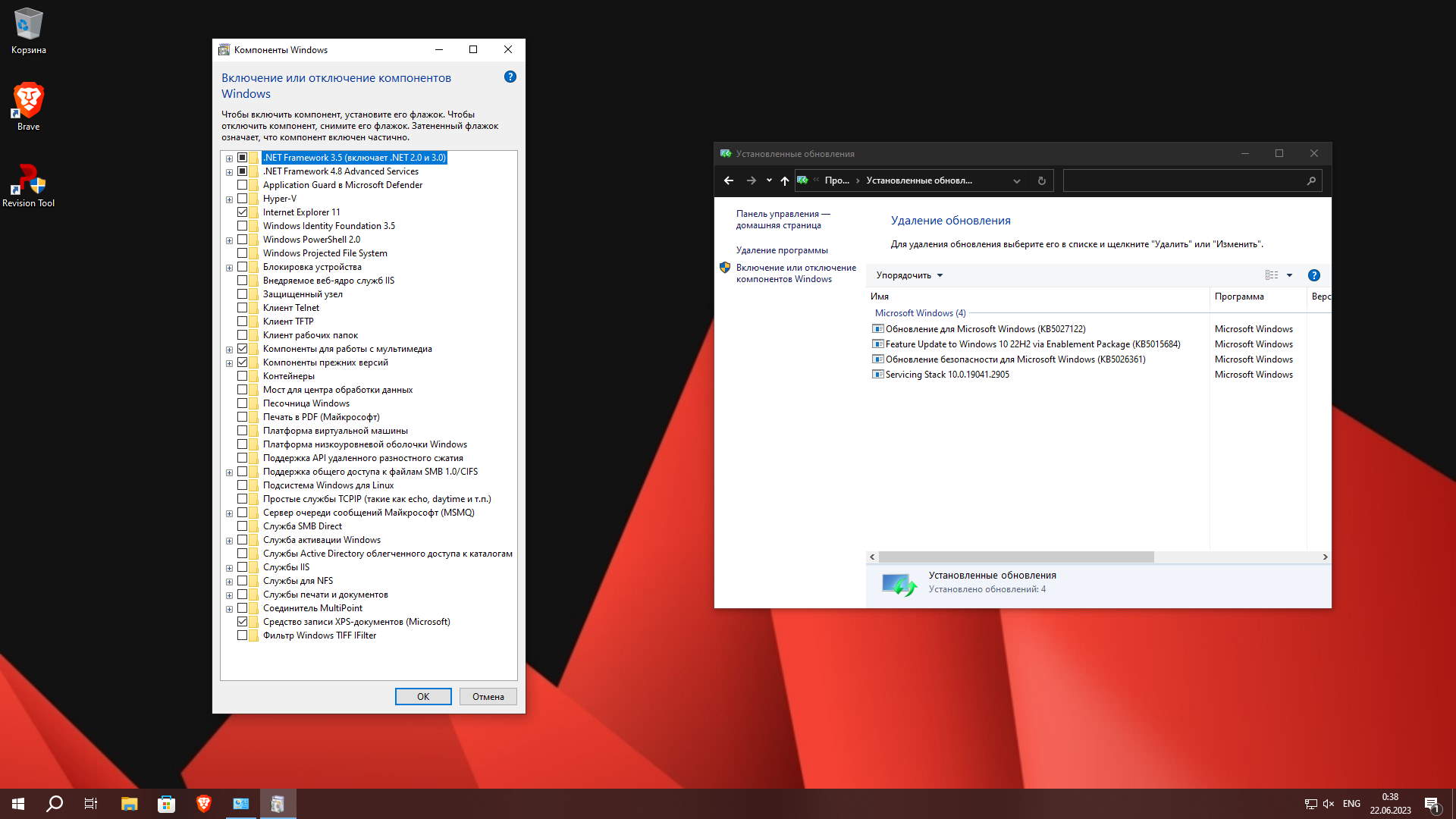The height and width of the screenshot is (819, 1456).
Task: Click the search magnifier icon in updates window
Action: coord(1311,180)
